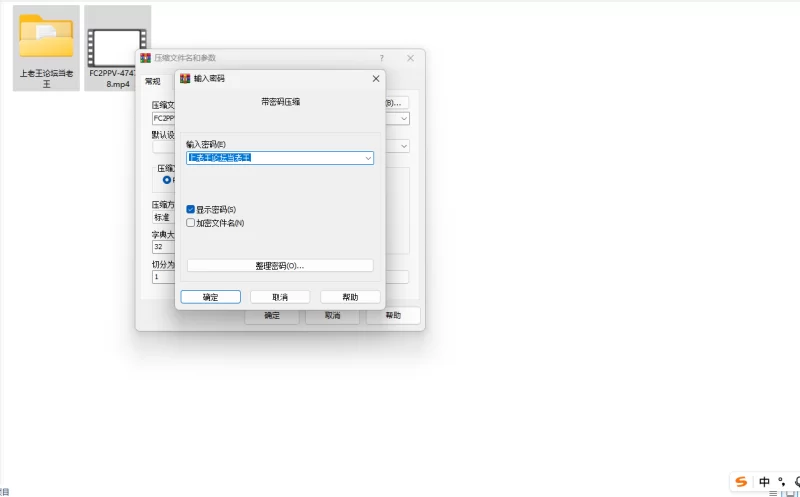Select the archive format radio button in back window

pos(167,180)
